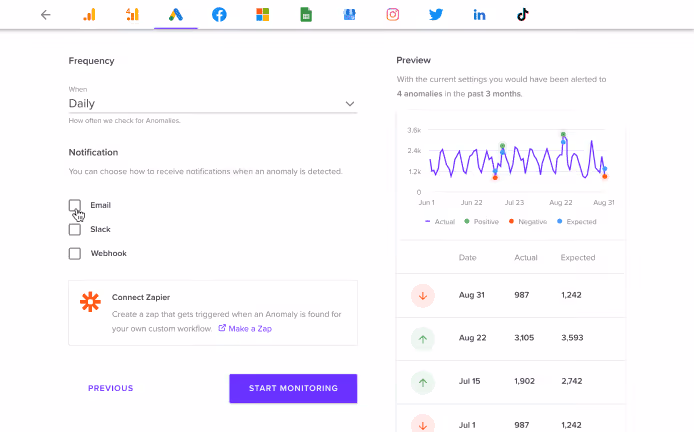Image resolution: width=694 pixels, height=432 pixels.
Task: Open the Google Business Profile tab
Action: (349, 15)
